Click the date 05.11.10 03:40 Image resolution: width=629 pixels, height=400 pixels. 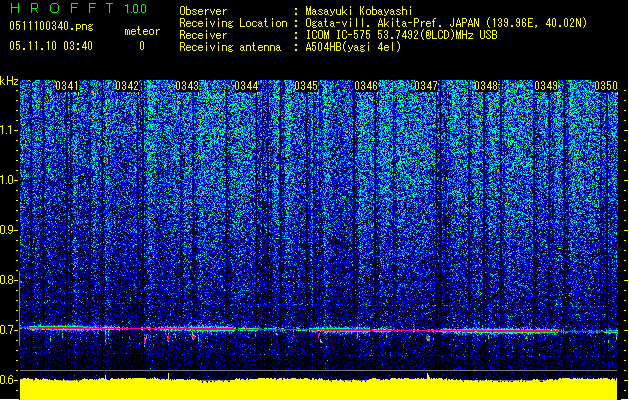(51, 46)
